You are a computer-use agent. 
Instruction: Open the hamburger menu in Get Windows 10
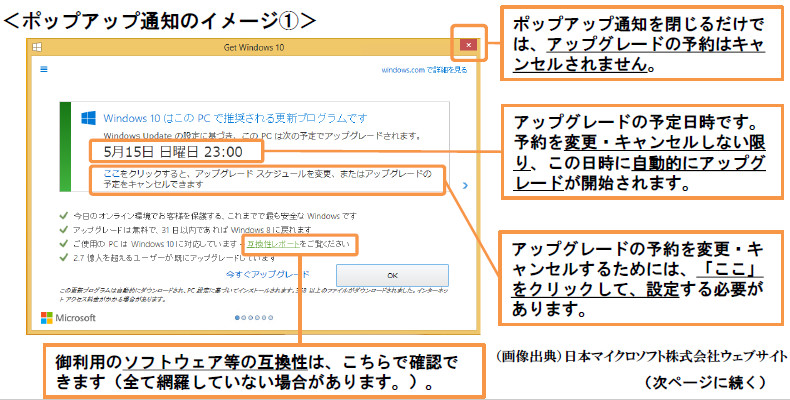tap(44, 69)
